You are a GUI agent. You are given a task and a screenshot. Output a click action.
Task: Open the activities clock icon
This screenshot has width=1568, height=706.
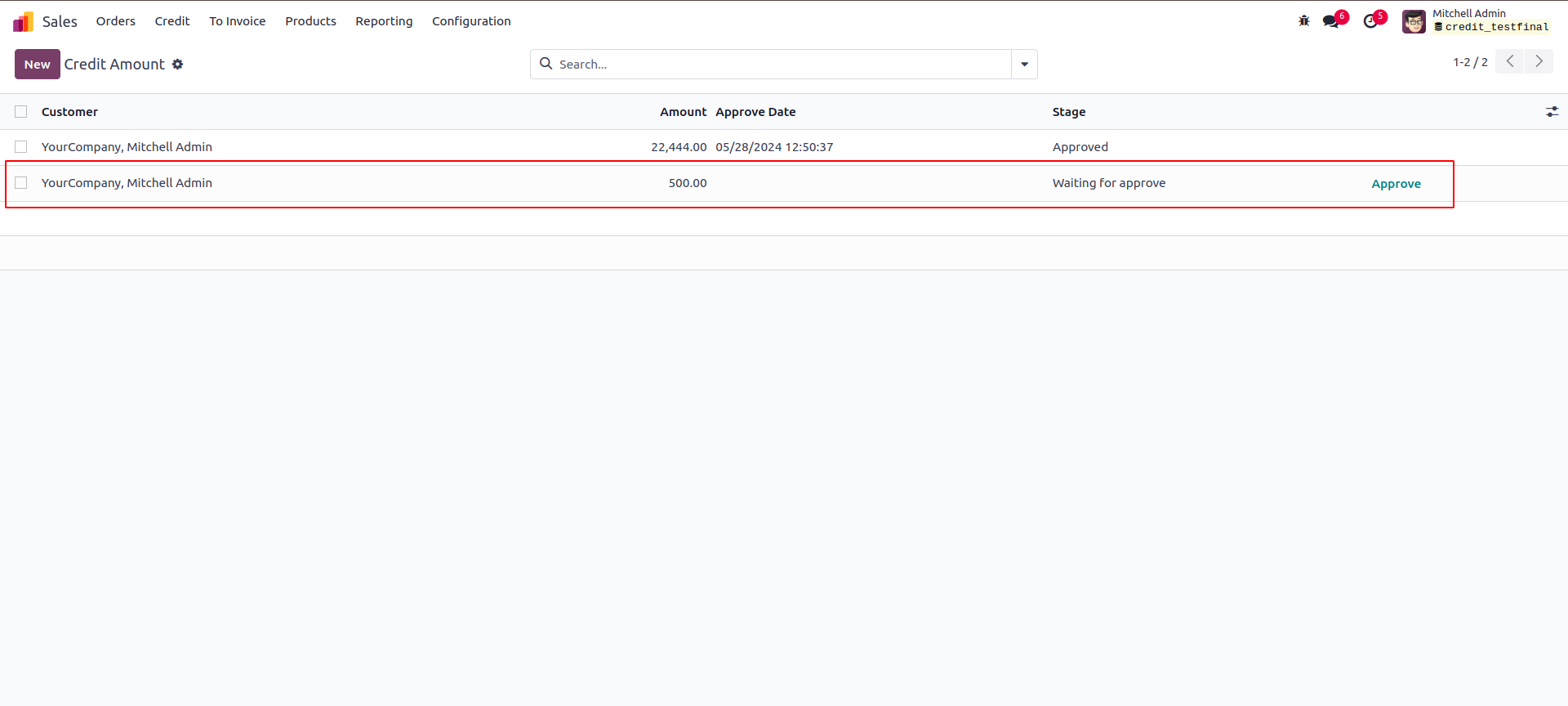coord(1370,21)
